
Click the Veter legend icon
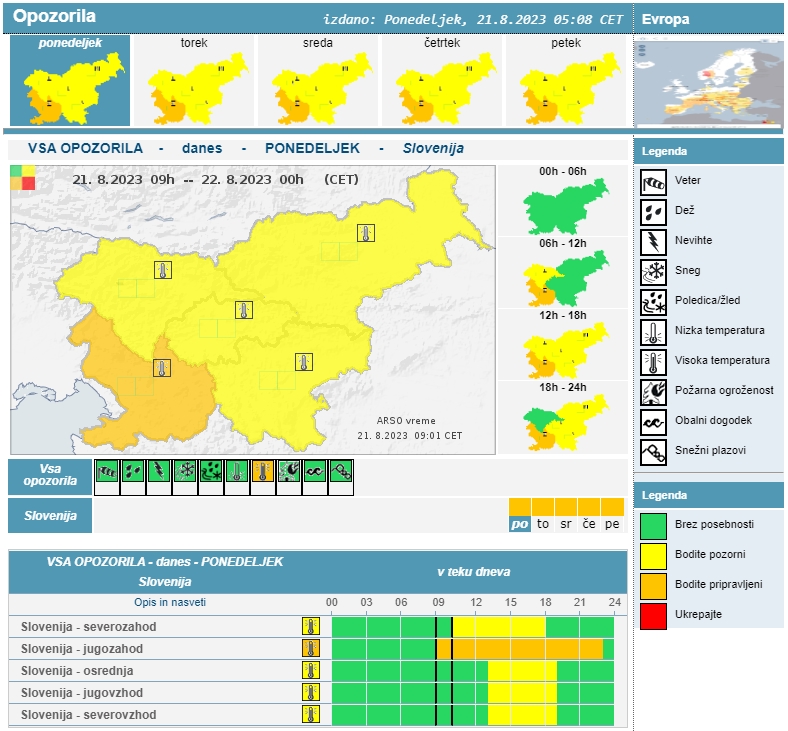(x=653, y=182)
